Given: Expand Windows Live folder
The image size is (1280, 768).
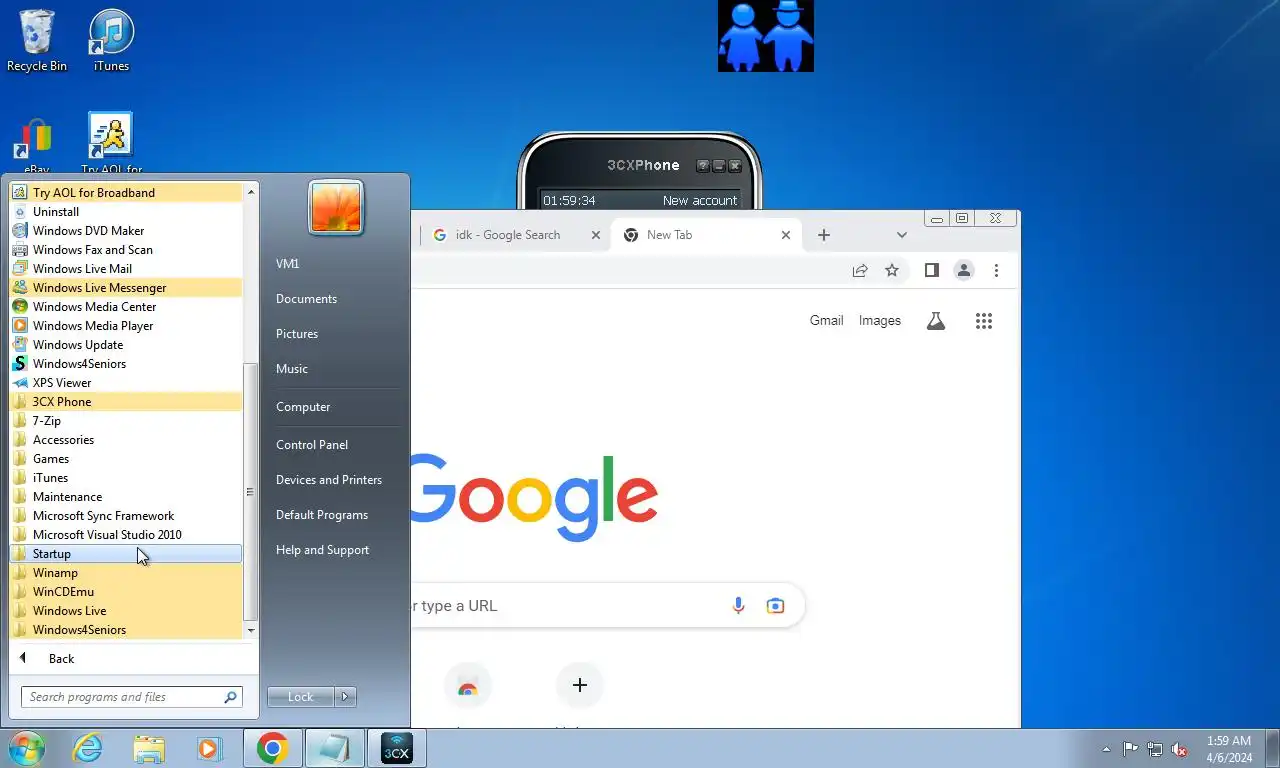Looking at the screenshot, I should coord(126,610).
